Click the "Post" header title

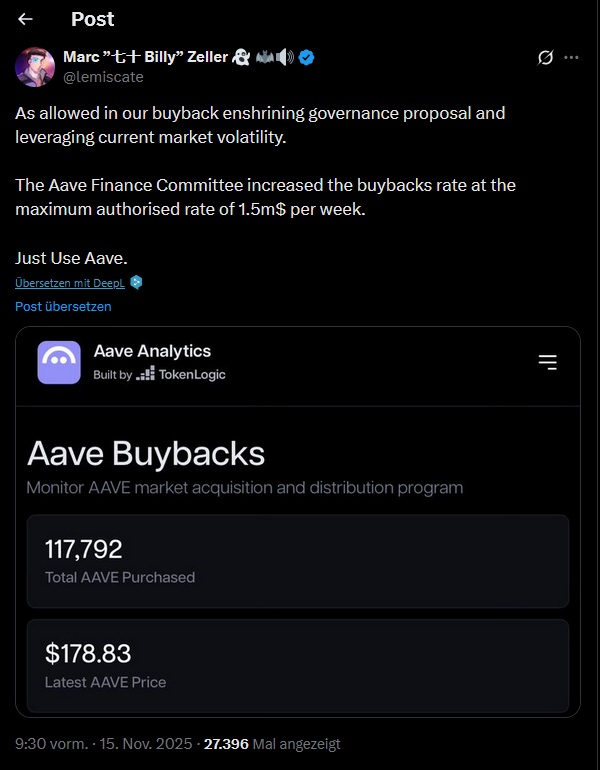tap(93, 19)
